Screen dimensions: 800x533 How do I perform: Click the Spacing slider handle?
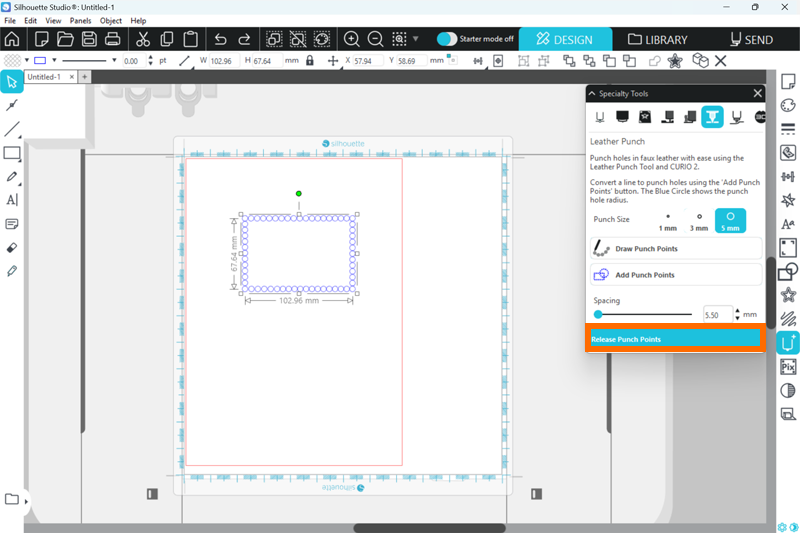(598, 314)
